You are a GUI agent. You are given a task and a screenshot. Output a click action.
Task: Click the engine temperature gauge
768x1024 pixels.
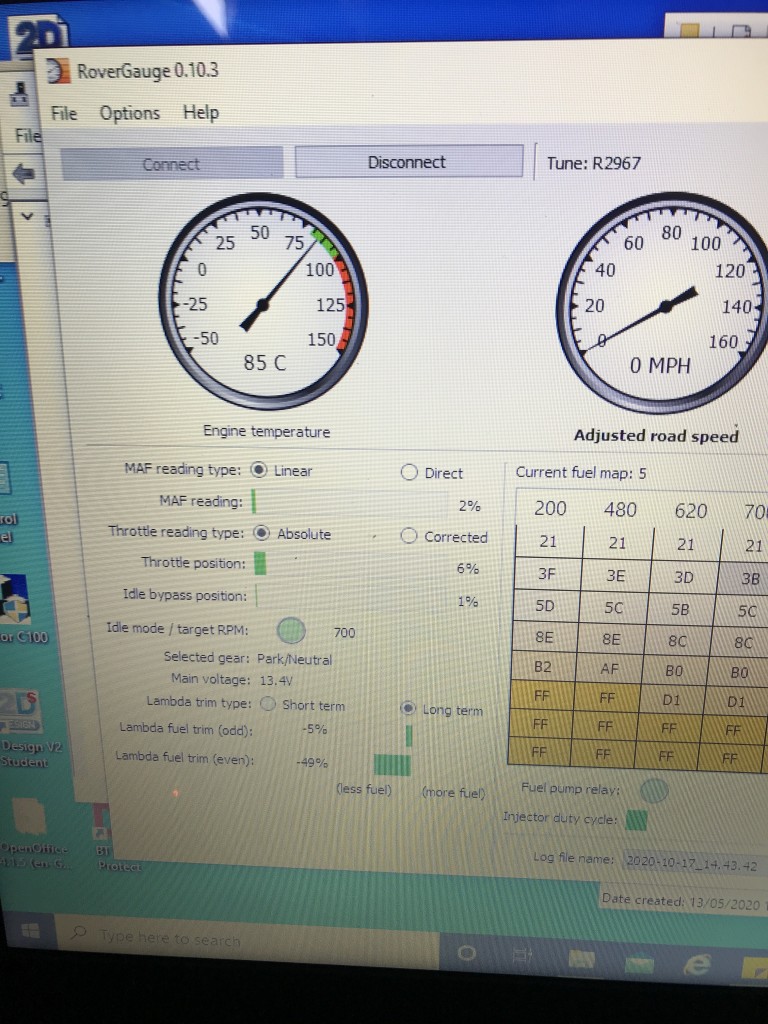[263, 300]
